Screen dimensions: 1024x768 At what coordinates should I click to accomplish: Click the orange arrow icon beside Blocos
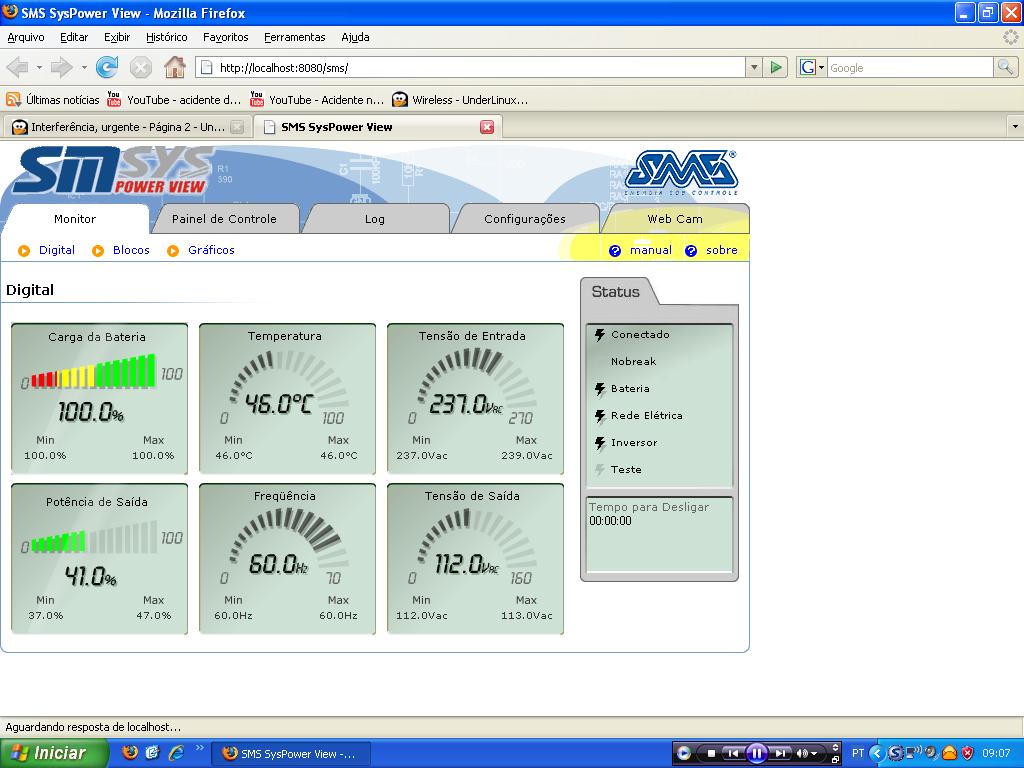pos(98,251)
